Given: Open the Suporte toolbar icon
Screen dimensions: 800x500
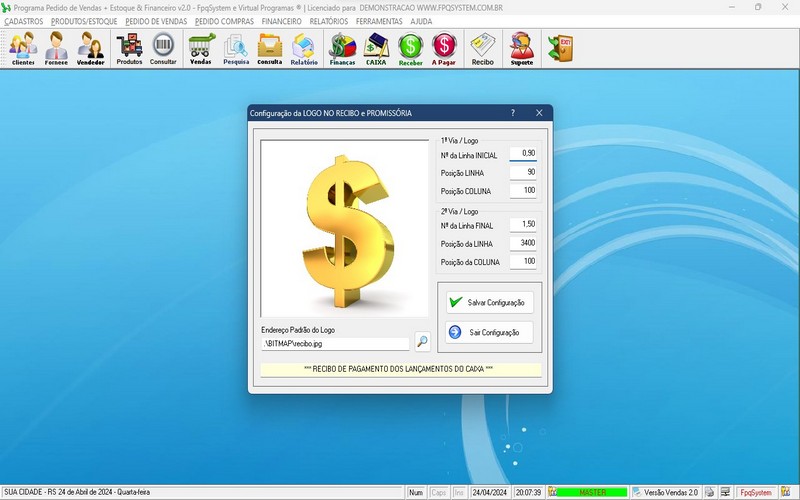Looking at the screenshot, I should tap(521, 48).
